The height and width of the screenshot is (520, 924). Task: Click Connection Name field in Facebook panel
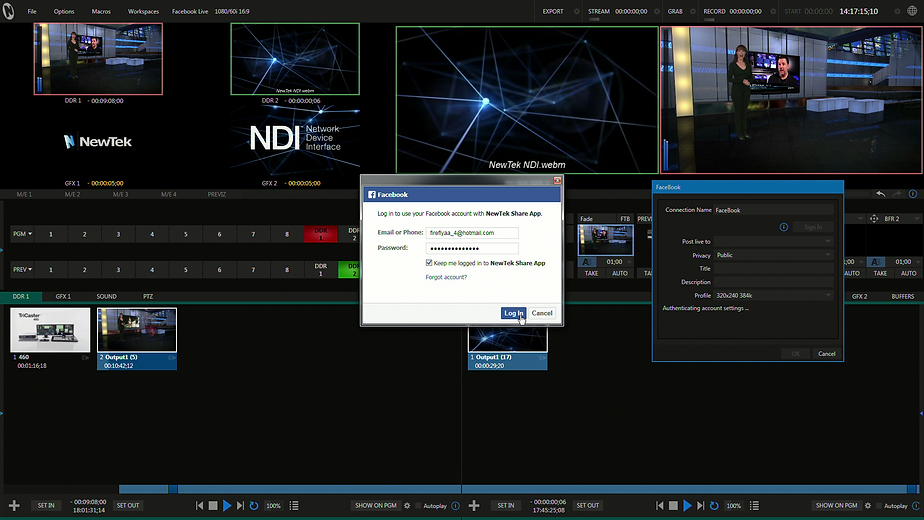(x=774, y=210)
